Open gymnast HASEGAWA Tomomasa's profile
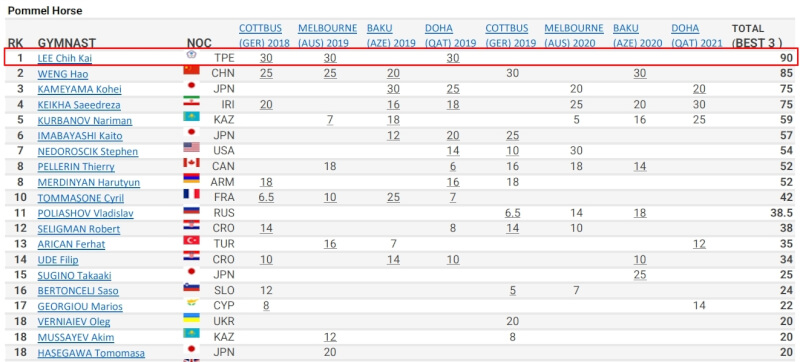 coord(91,353)
